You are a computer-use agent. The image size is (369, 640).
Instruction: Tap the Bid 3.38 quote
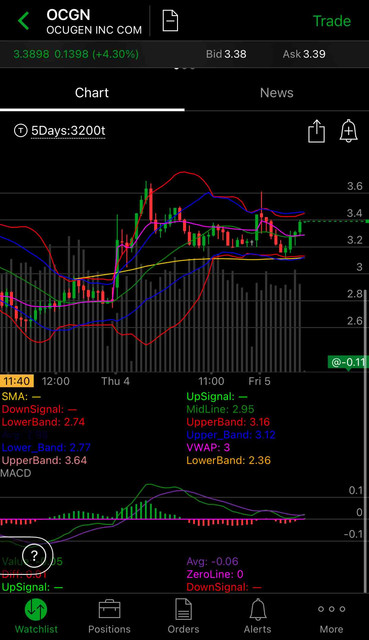tap(226, 54)
